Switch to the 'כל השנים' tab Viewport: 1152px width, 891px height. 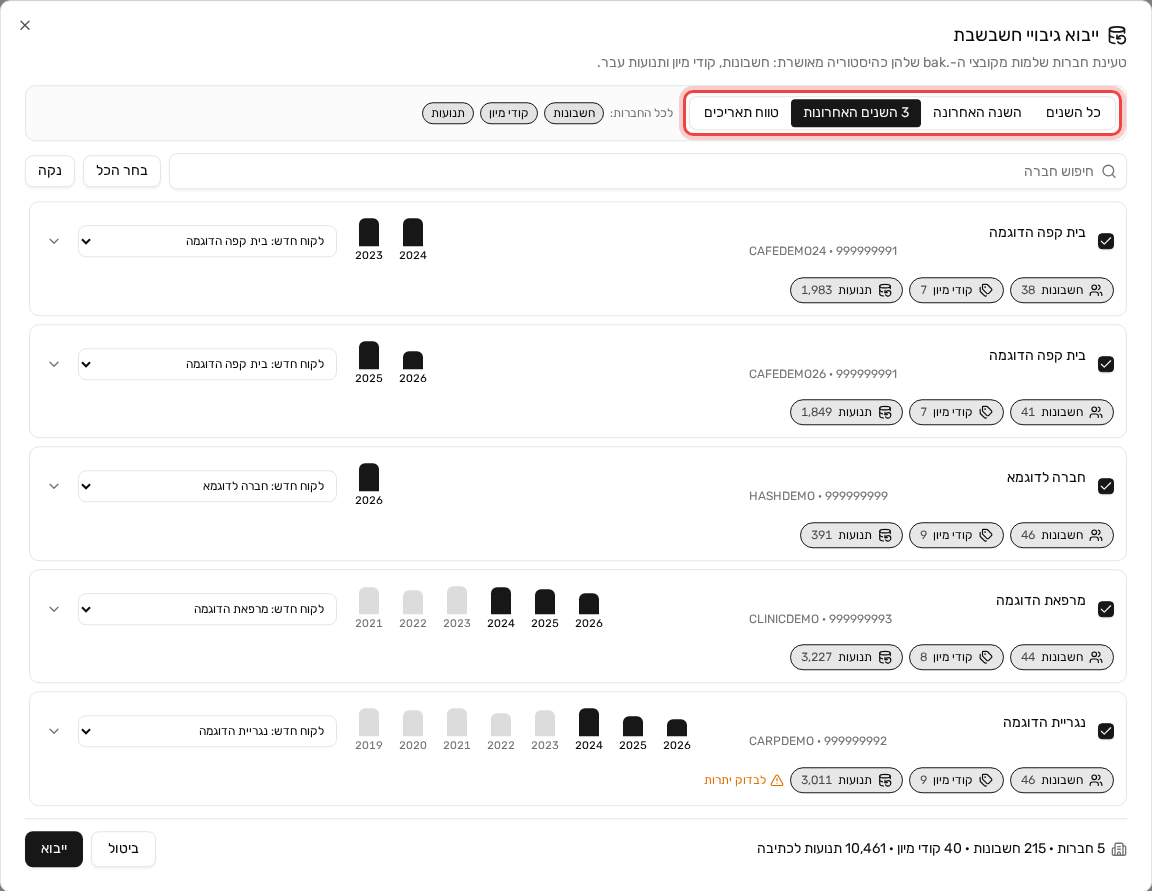(1073, 112)
